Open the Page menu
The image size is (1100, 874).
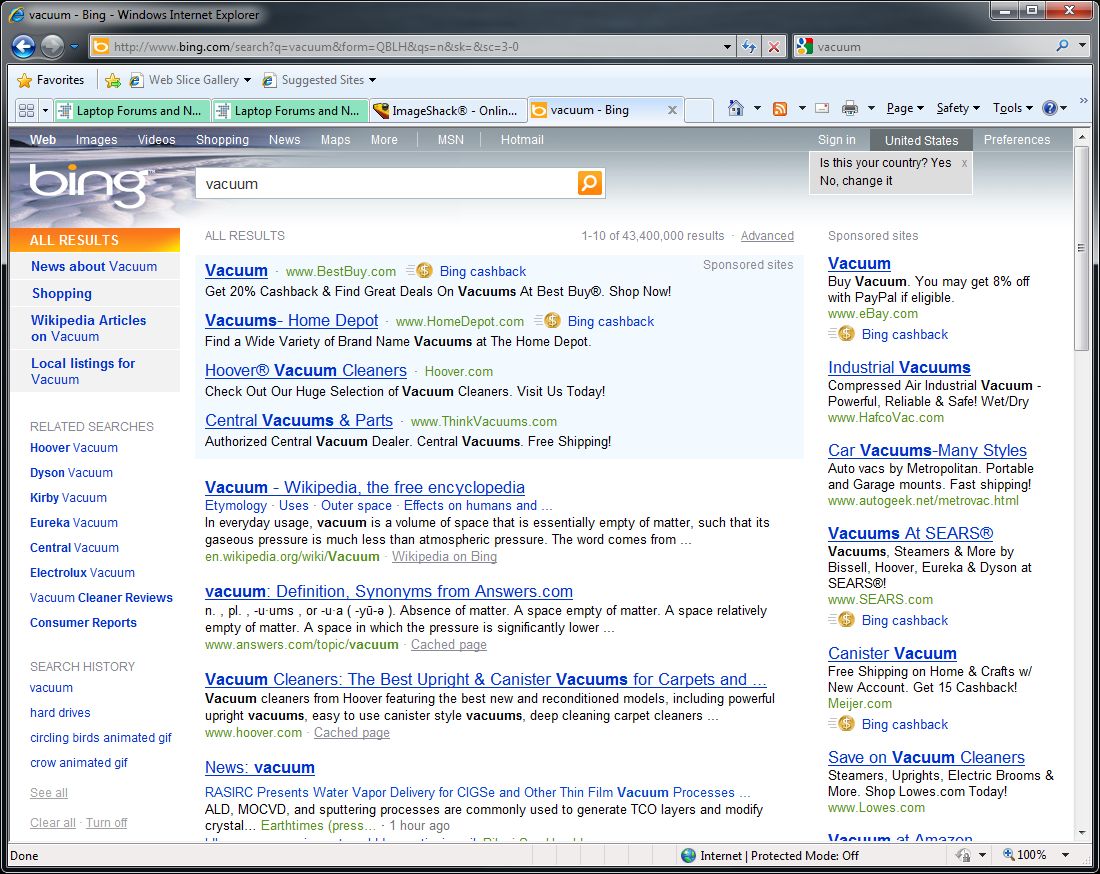coord(905,108)
